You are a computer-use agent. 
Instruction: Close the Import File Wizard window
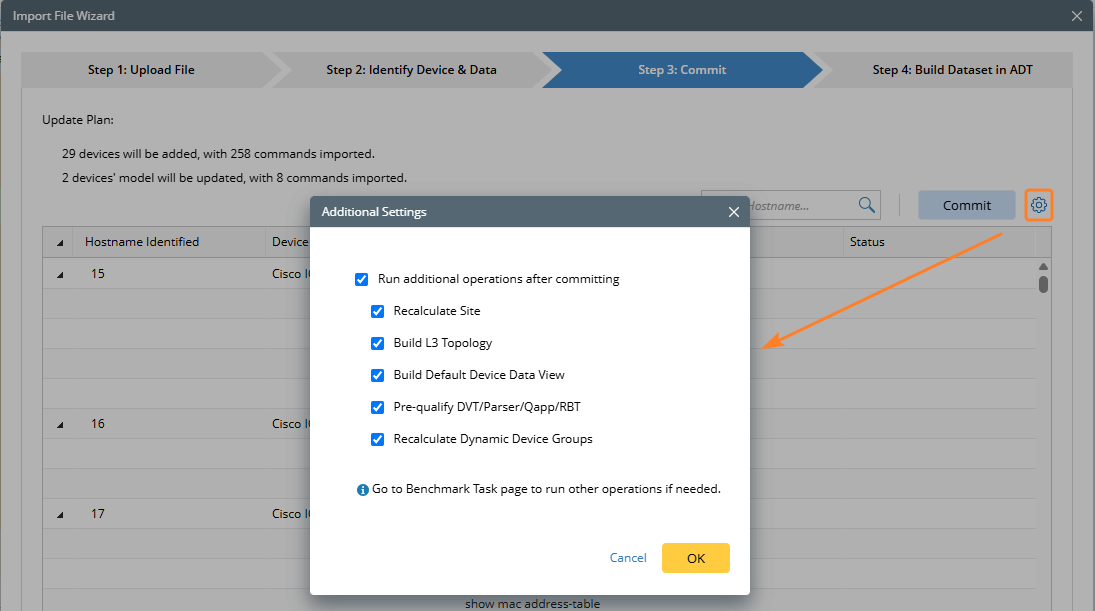pyautogui.click(x=1077, y=16)
